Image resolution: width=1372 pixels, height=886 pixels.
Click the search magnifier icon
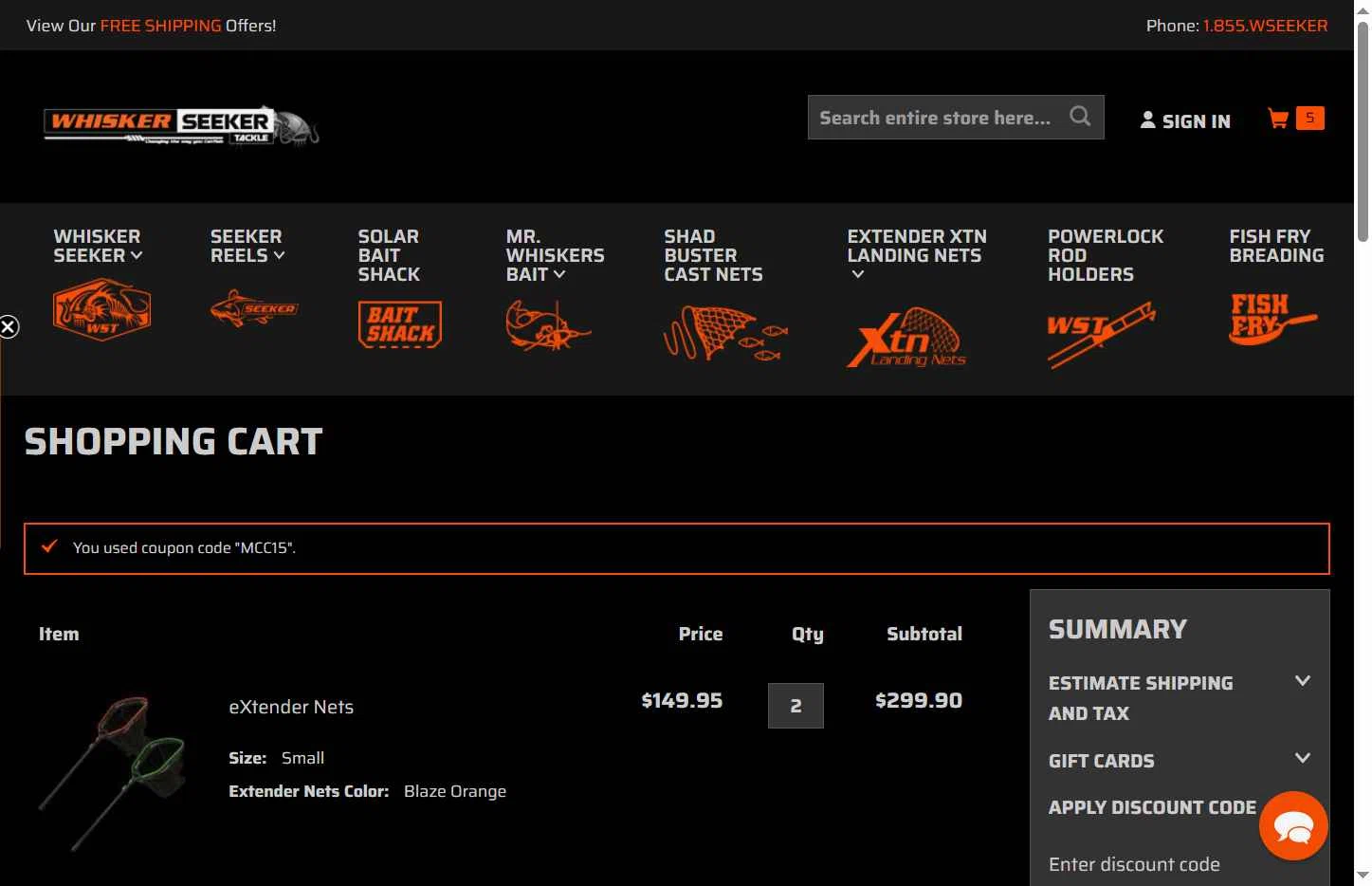tap(1080, 117)
